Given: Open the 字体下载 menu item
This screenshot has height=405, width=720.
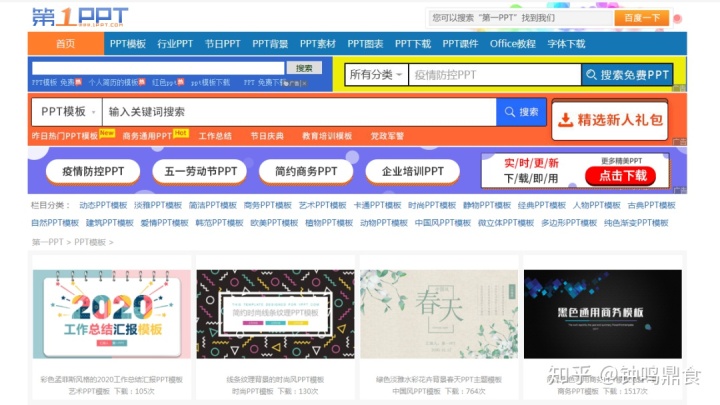Looking at the screenshot, I should tap(566, 44).
